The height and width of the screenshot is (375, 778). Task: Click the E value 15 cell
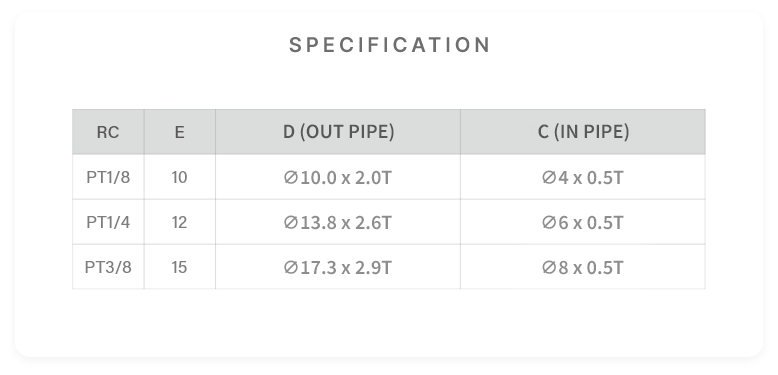pyautogui.click(x=180, y=267)
